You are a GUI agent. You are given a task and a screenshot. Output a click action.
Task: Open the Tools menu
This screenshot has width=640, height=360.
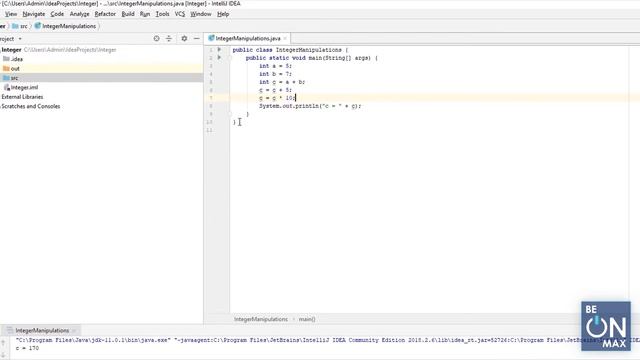click(x=162, y=14)
